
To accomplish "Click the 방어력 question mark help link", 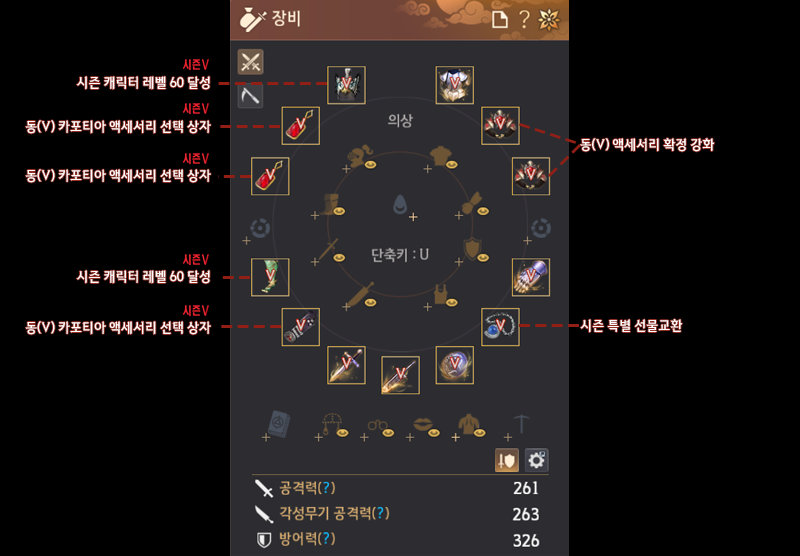I will [327, 539].
